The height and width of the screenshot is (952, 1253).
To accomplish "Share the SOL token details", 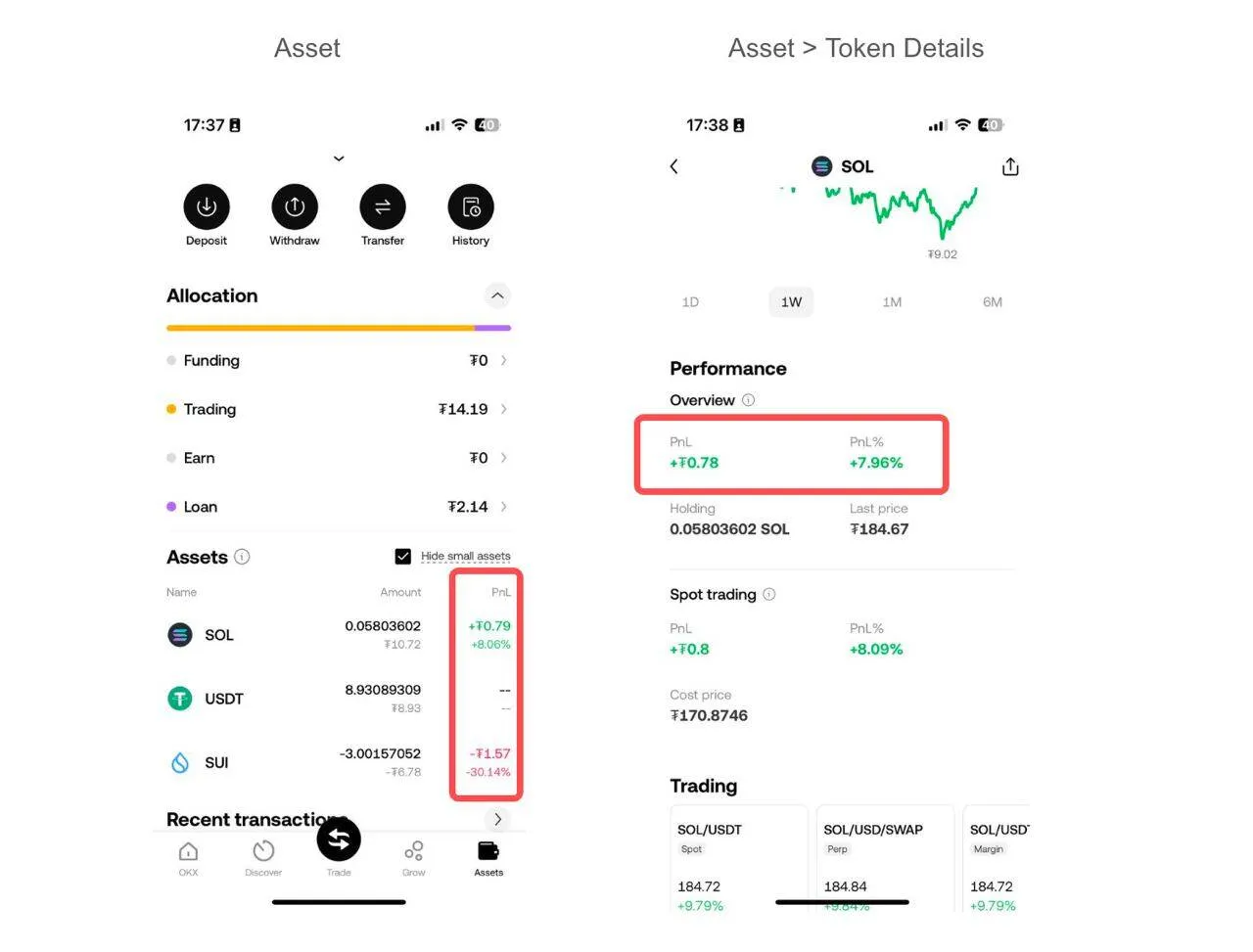I will [x=1010, y=167].
